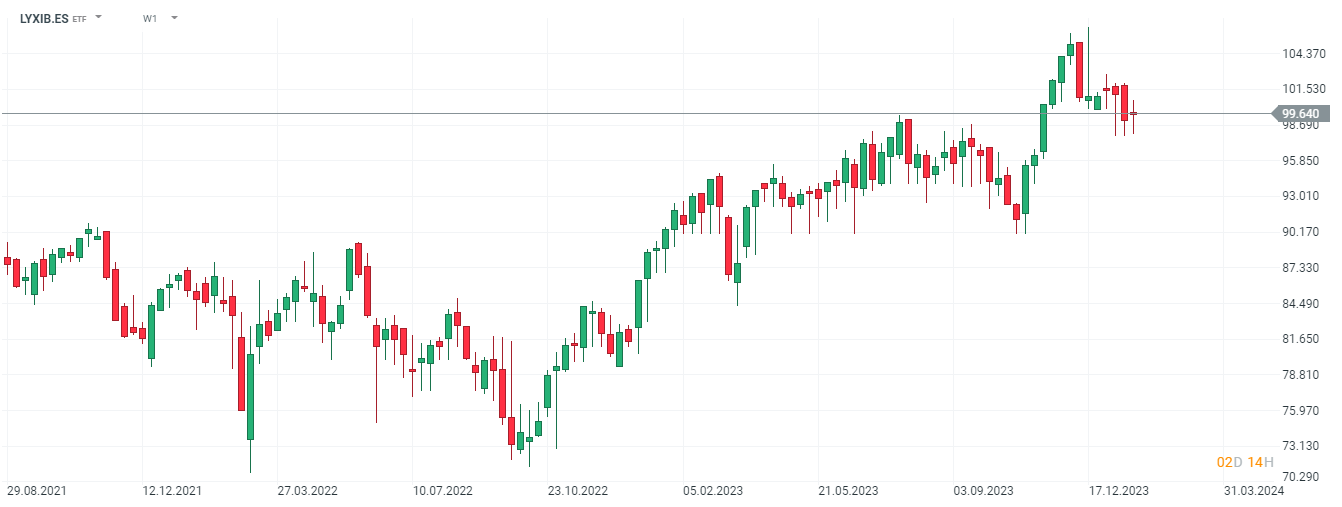The height and width of the screenshot is (507, 1342).
Task: Select the 31.03.2024 date on time axis
Action: [1253, 491]
